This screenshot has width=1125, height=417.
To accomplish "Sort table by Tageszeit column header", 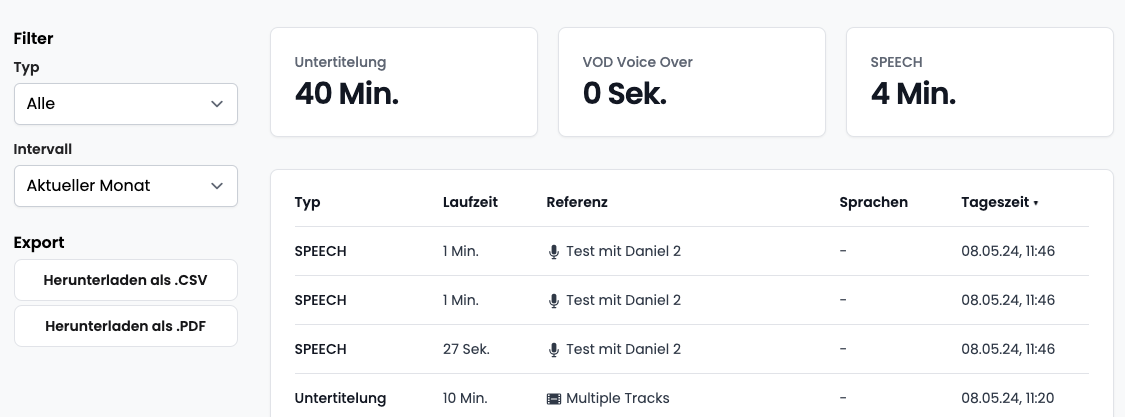I will pyautogui.click(x=995, y=202).
